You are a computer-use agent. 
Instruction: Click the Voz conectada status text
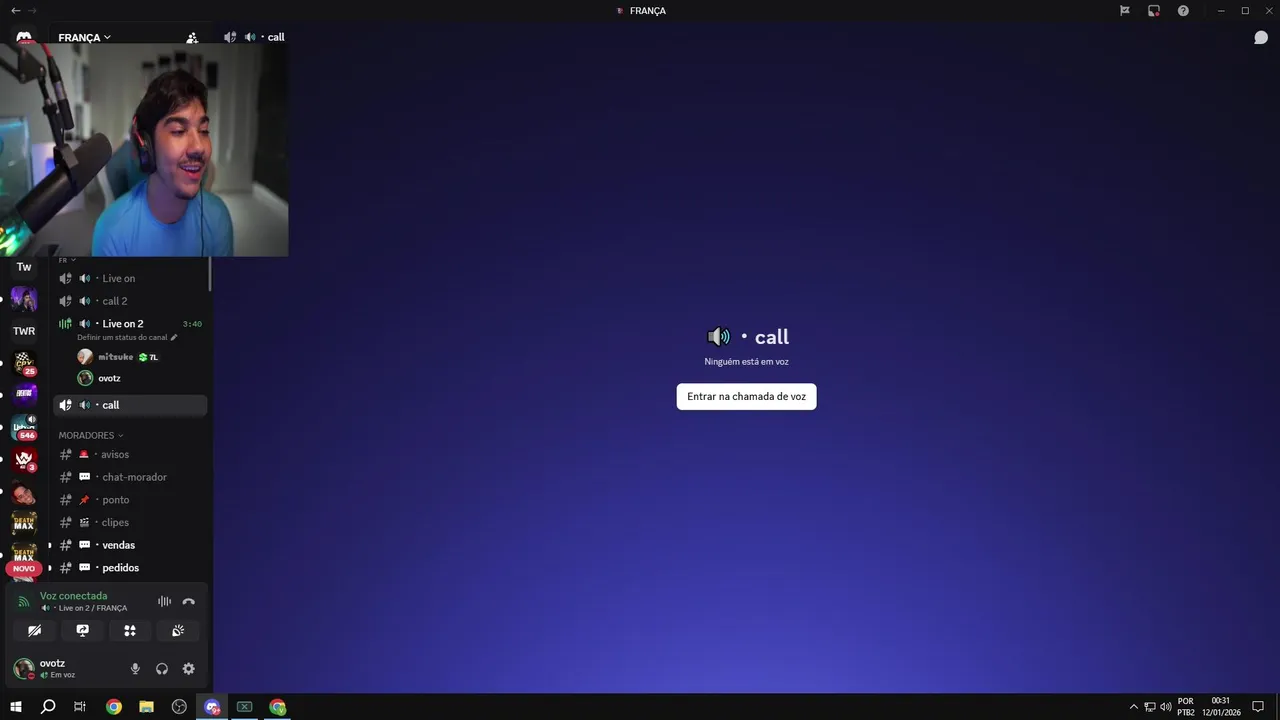pos(73,596)
